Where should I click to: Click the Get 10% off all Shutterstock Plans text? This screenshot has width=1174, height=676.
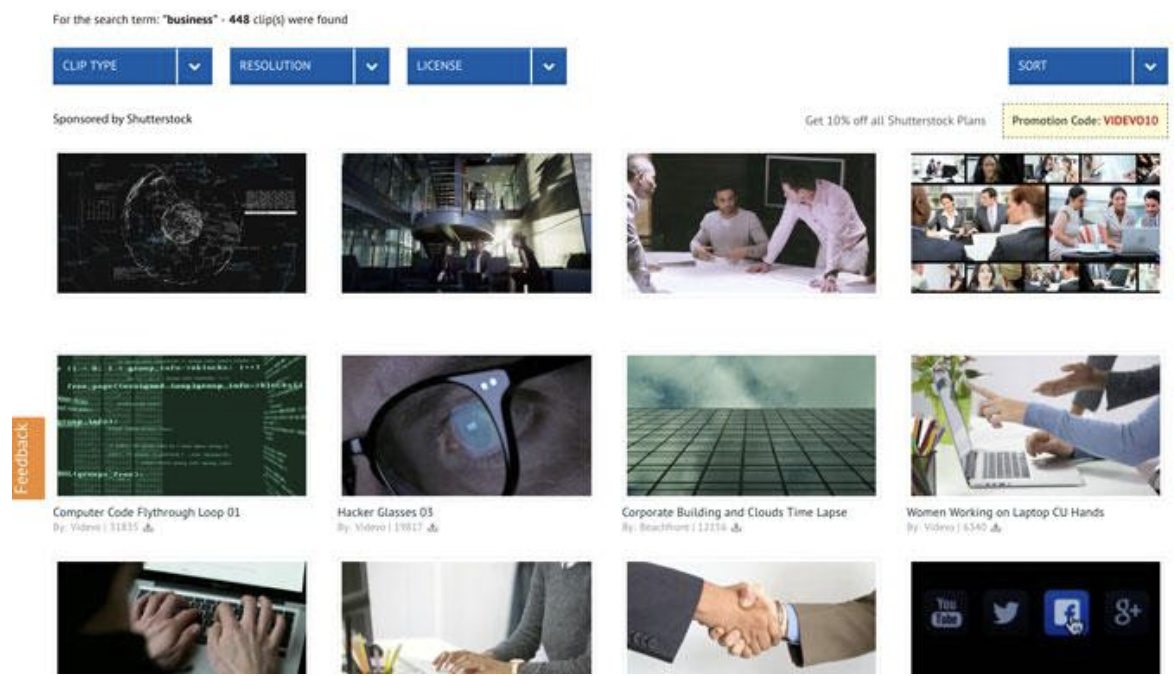point(895,121)
